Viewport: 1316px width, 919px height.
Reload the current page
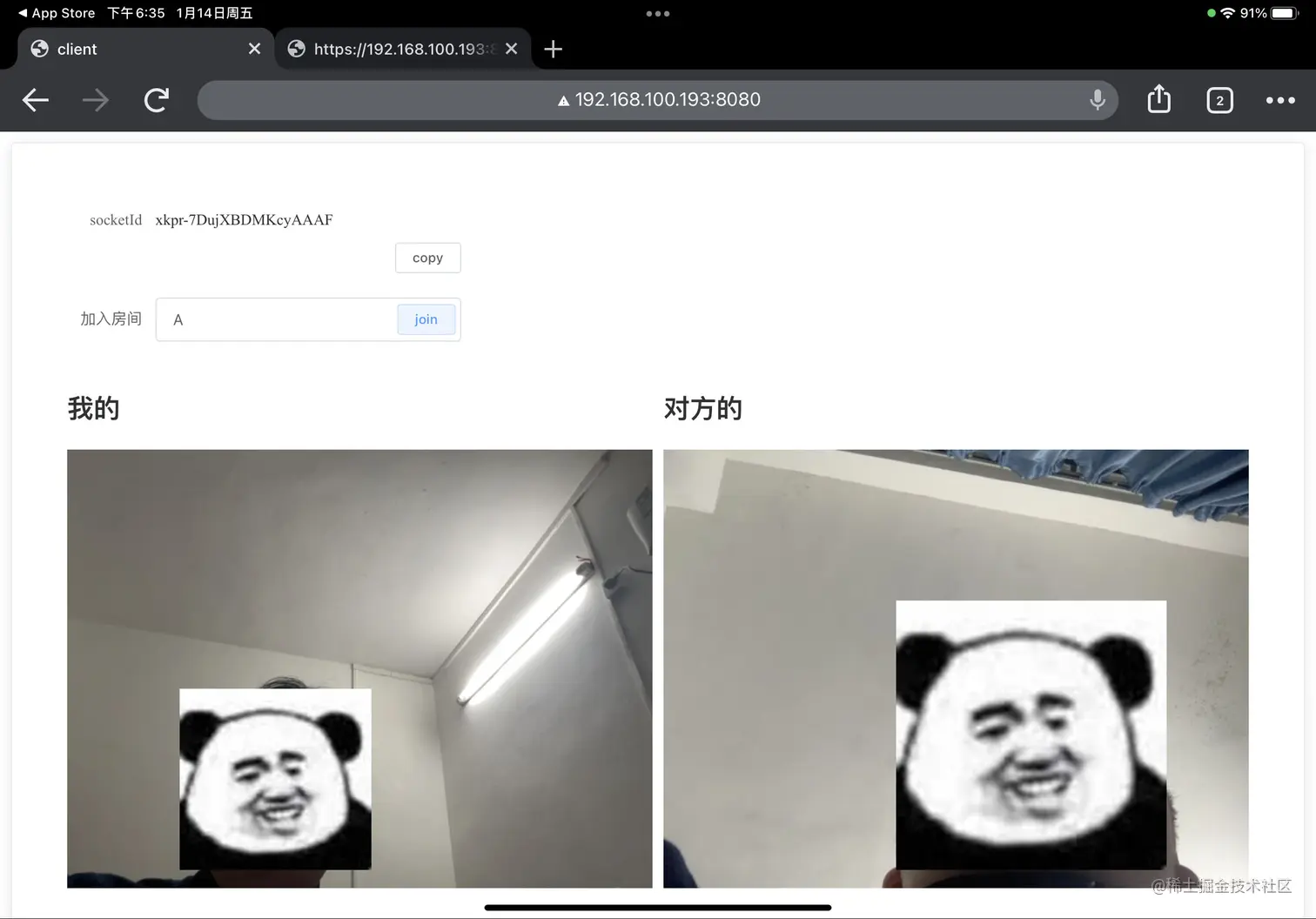coord(156,100)
